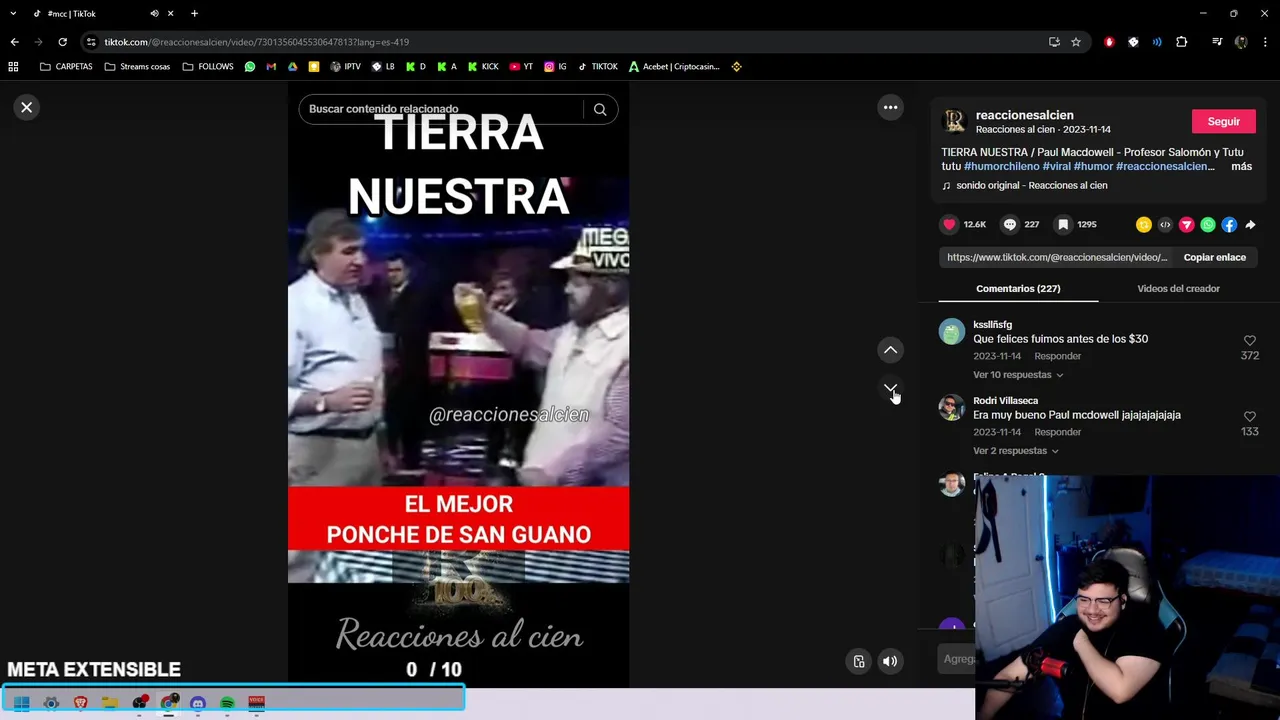Go to next video with down arrow
This screenshot has width=1280, height=720.
890,388
